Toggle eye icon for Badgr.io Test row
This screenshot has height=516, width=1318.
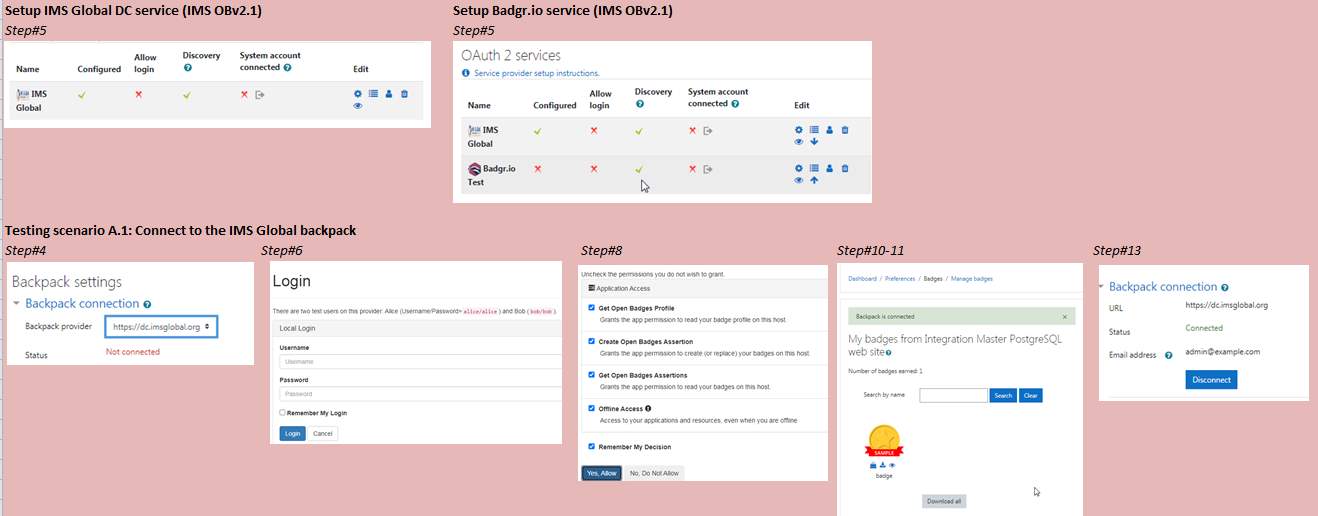pyautogui.click(x=799, y=180)
